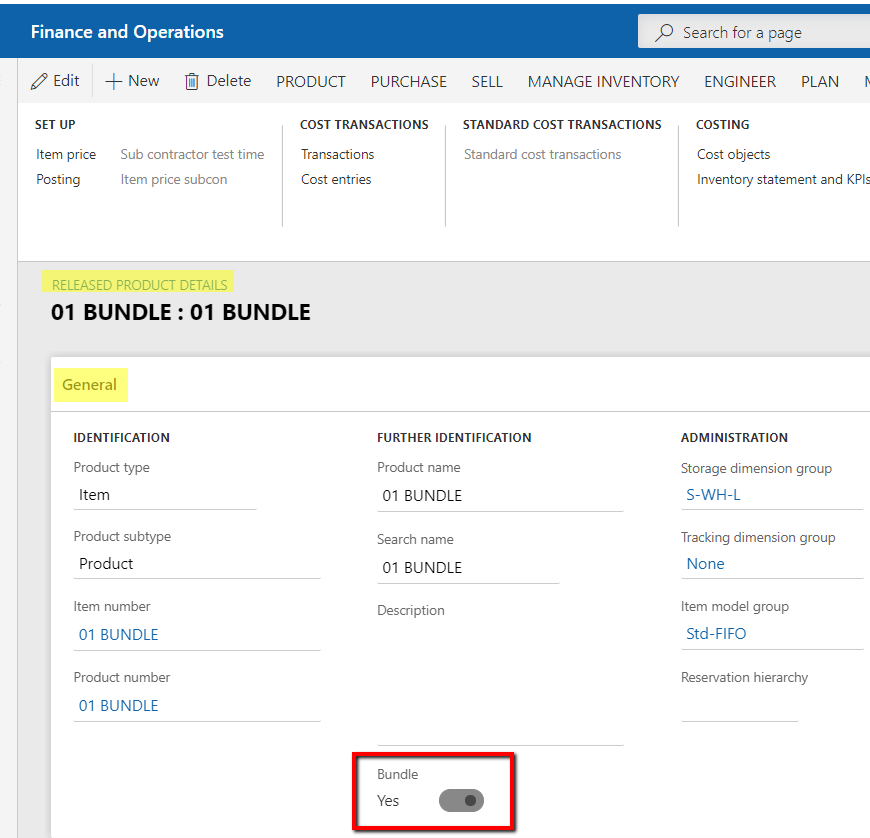
Task: Open Cost objects
Action: coord(733,154)
